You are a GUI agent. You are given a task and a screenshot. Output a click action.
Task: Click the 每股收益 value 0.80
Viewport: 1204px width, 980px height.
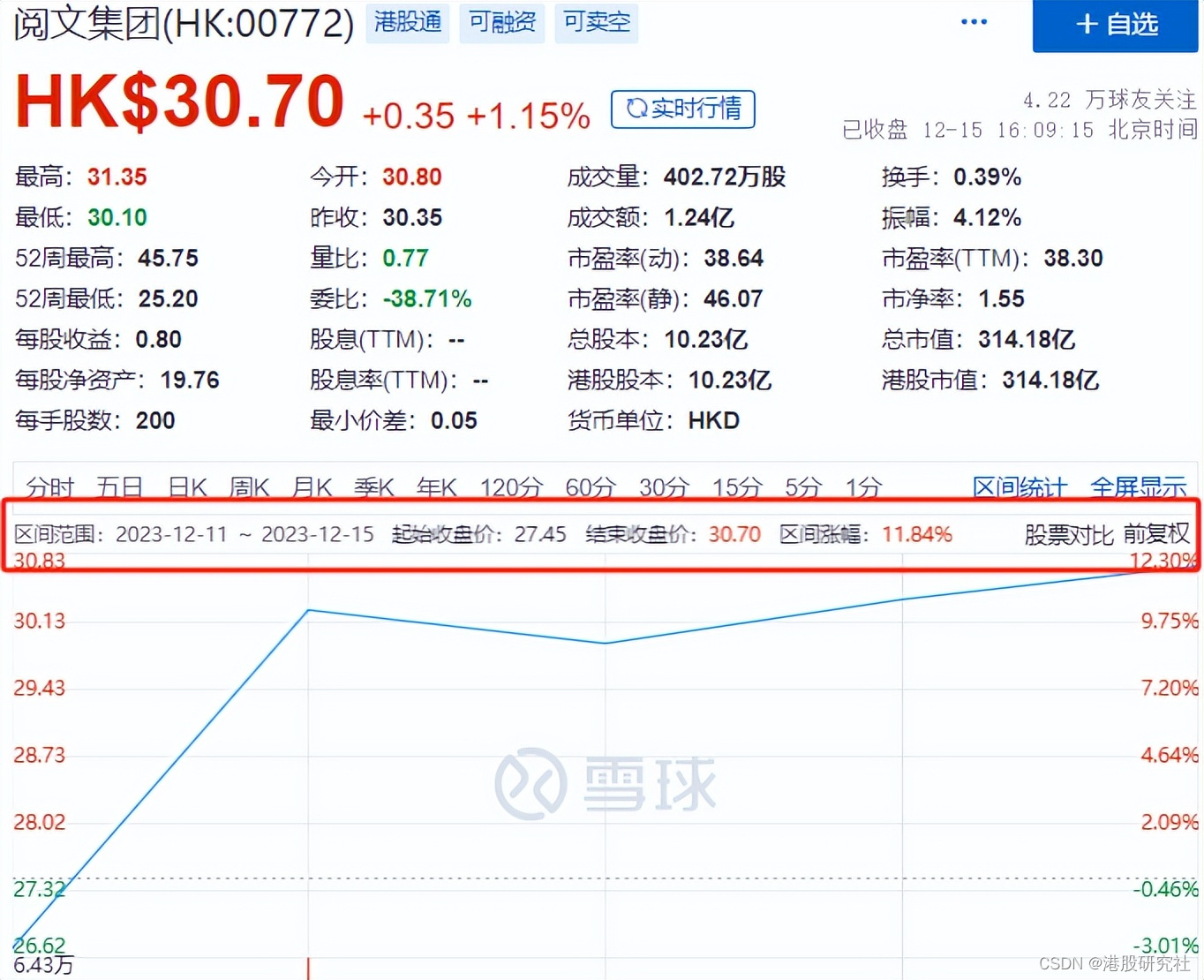coord(158,339)
